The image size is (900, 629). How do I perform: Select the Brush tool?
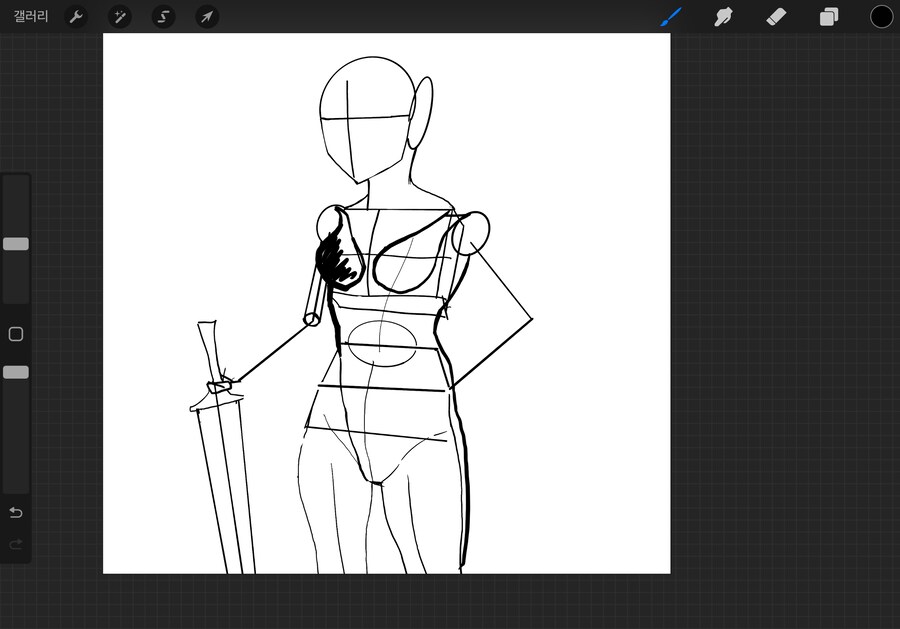[671, 17]
